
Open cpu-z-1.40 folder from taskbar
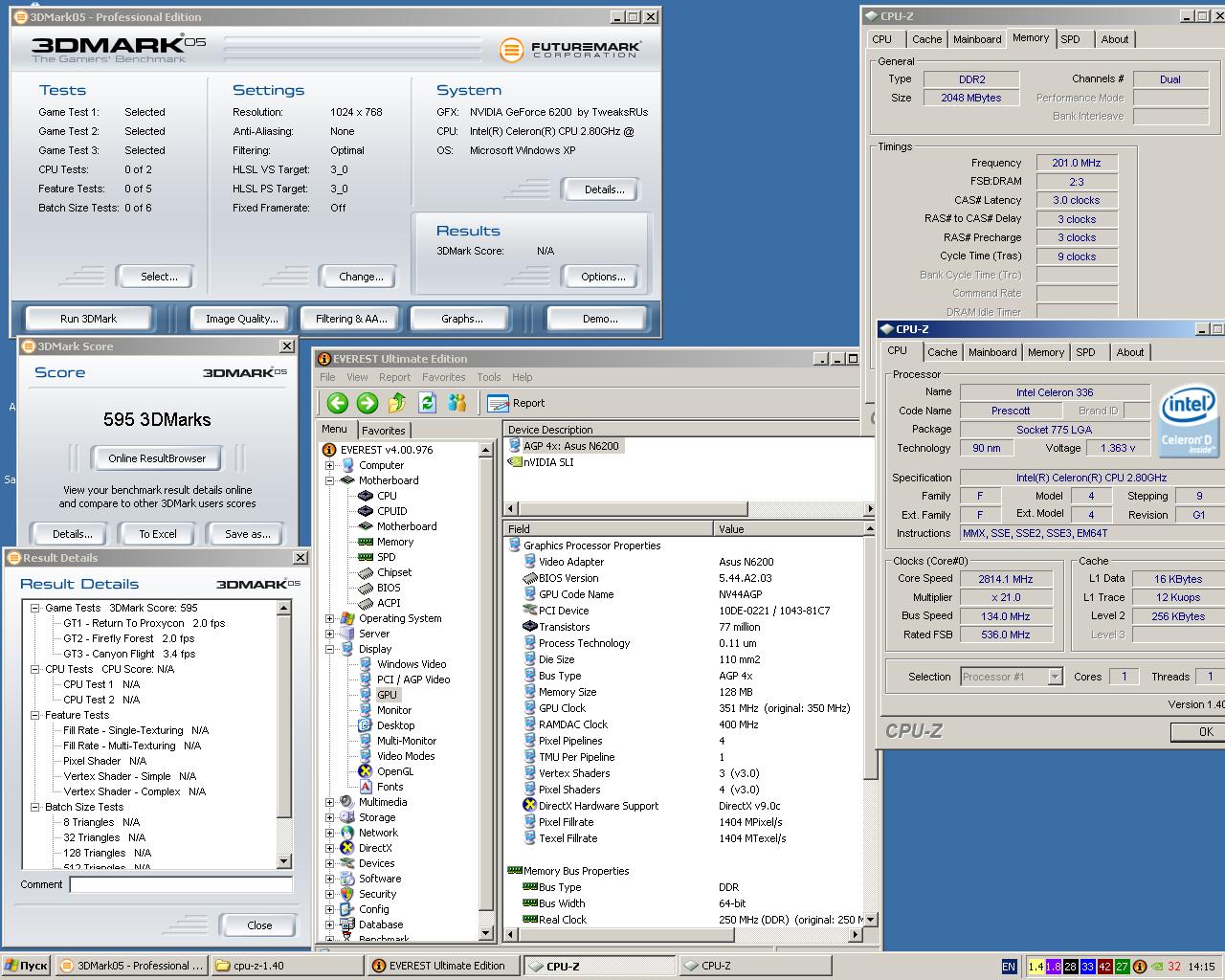click(x=288, y=966)
